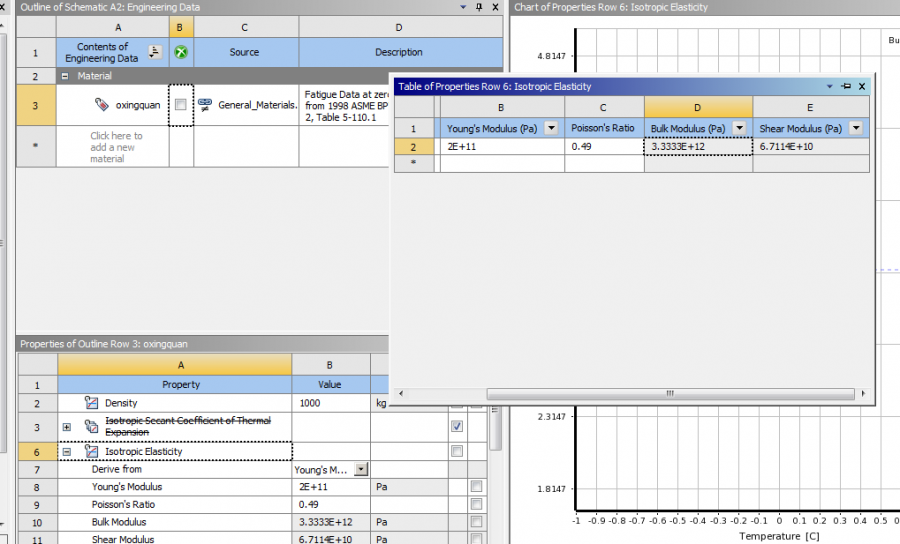
Task: Uncheck the suppress box for Isotropic Secant Coefficient
Action: point(457,426)
